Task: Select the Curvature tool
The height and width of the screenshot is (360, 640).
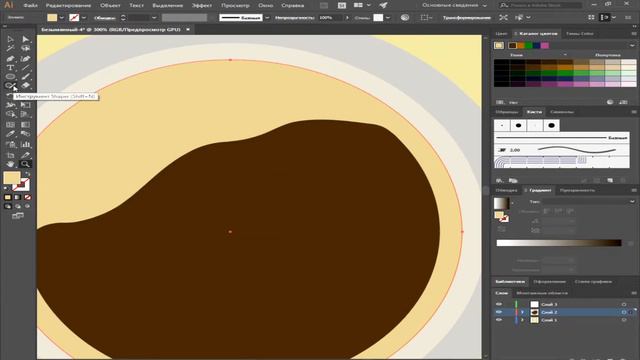Action: coord(25,58)
